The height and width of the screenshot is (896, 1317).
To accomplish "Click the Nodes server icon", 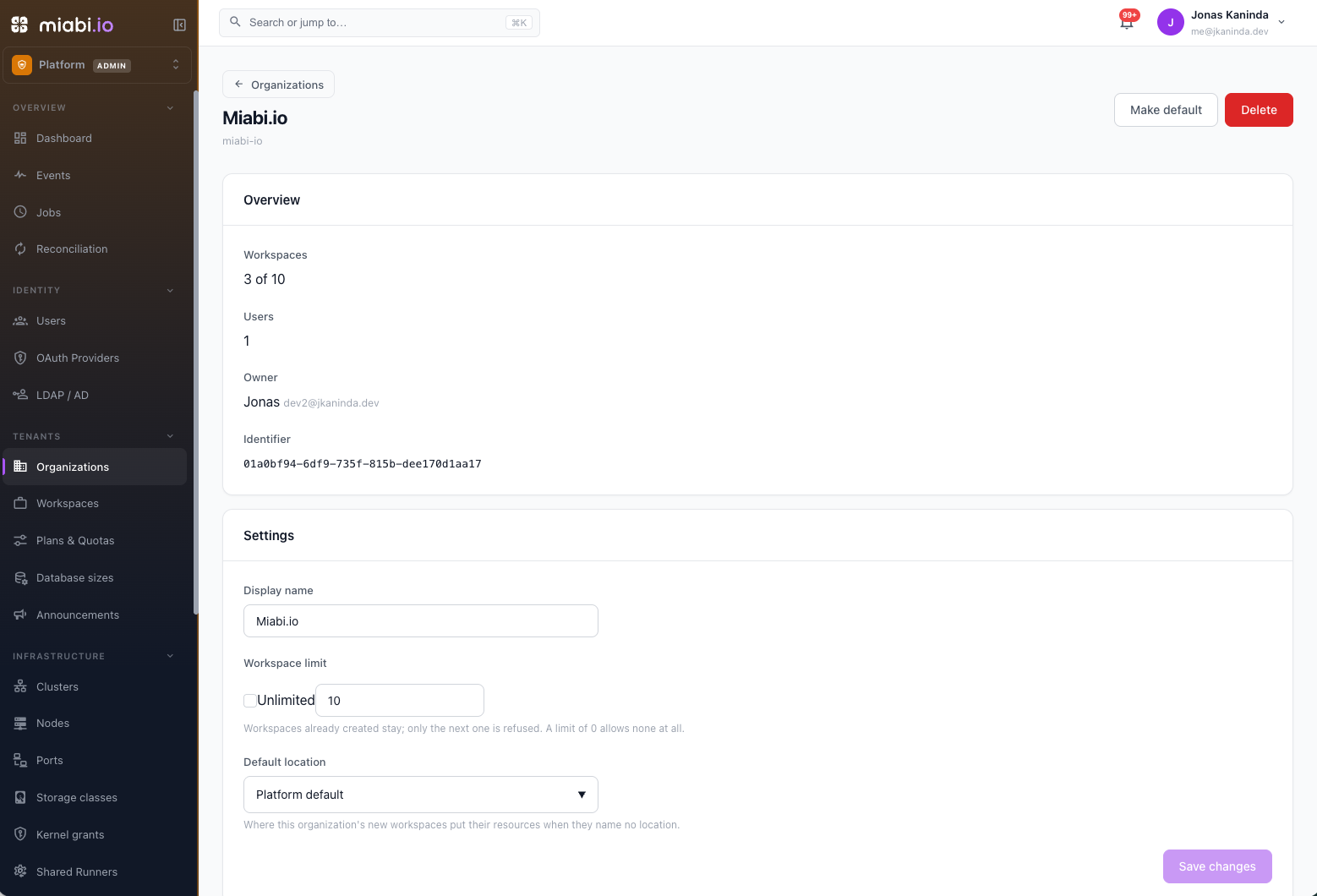I will tap(20, 723).
